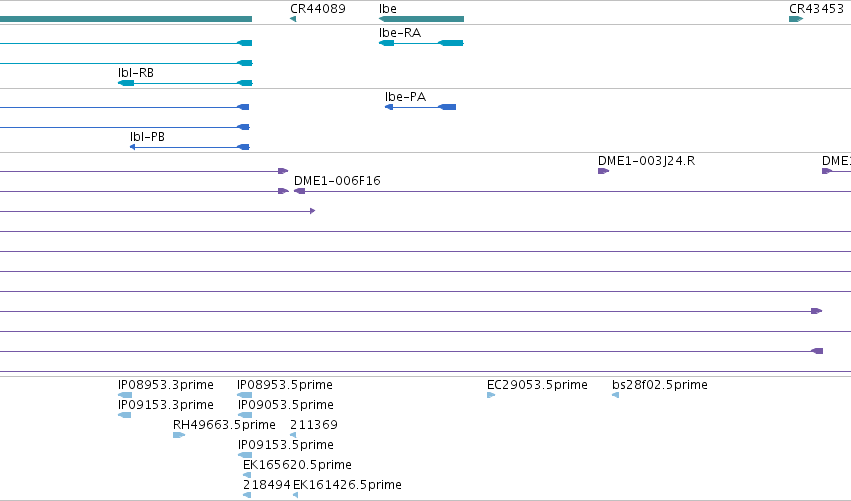
Task: Click the 218494 label
Action: coord(266,485)
